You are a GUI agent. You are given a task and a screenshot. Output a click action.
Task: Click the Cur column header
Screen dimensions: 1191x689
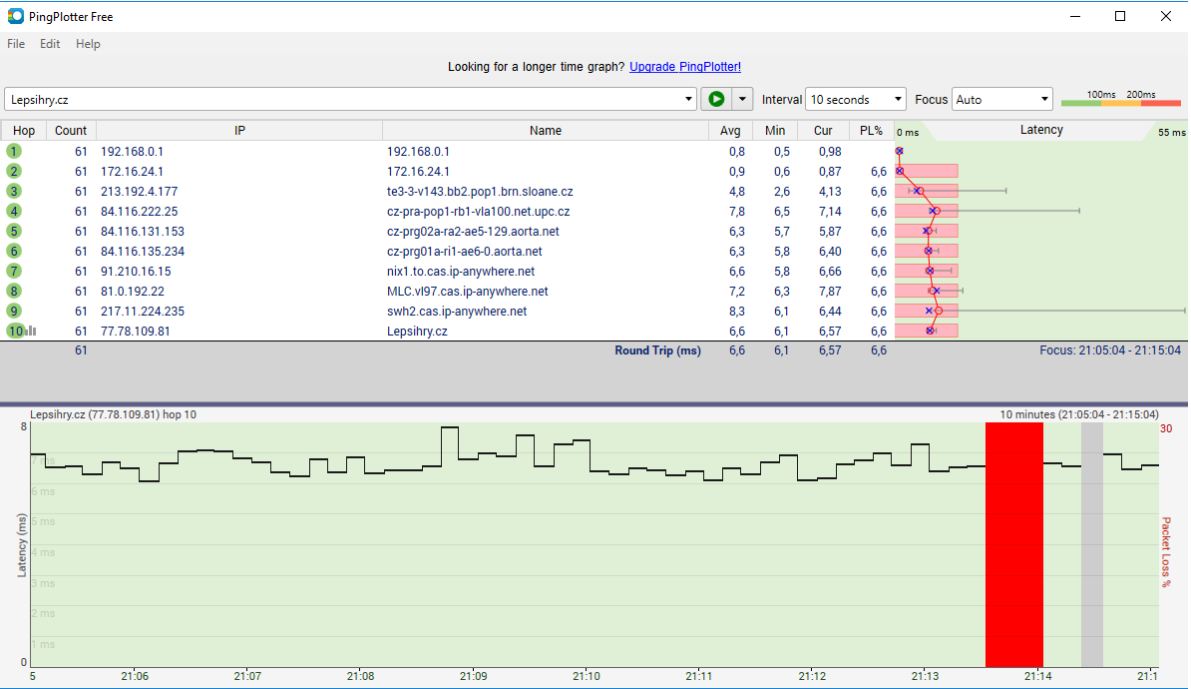823,131
